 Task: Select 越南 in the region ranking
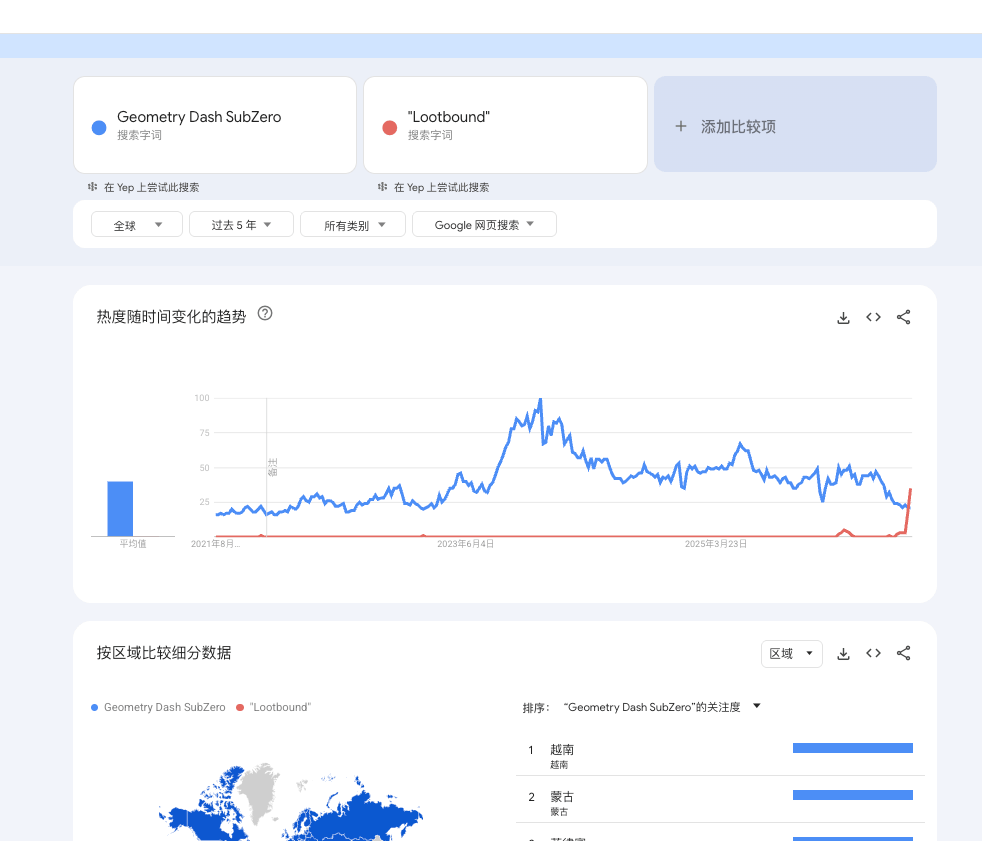[562, 750]
